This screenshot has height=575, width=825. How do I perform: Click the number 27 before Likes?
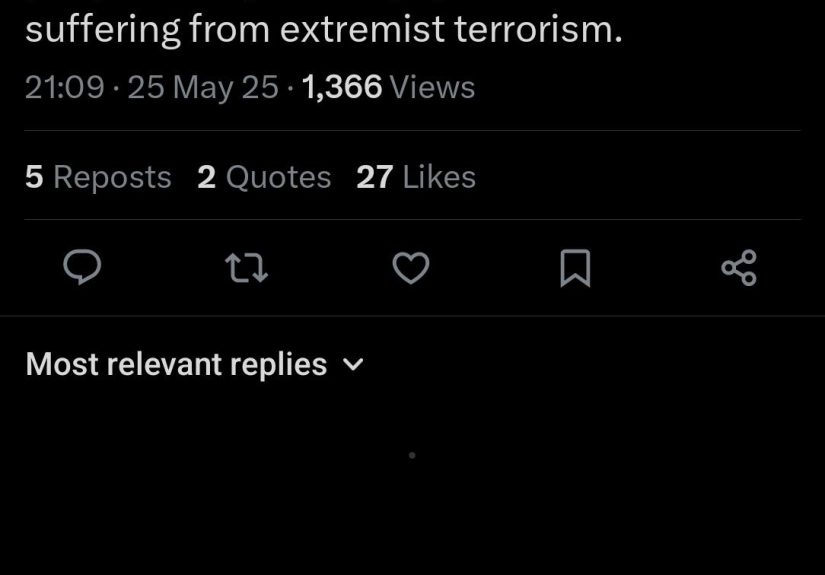click(374, 177)
